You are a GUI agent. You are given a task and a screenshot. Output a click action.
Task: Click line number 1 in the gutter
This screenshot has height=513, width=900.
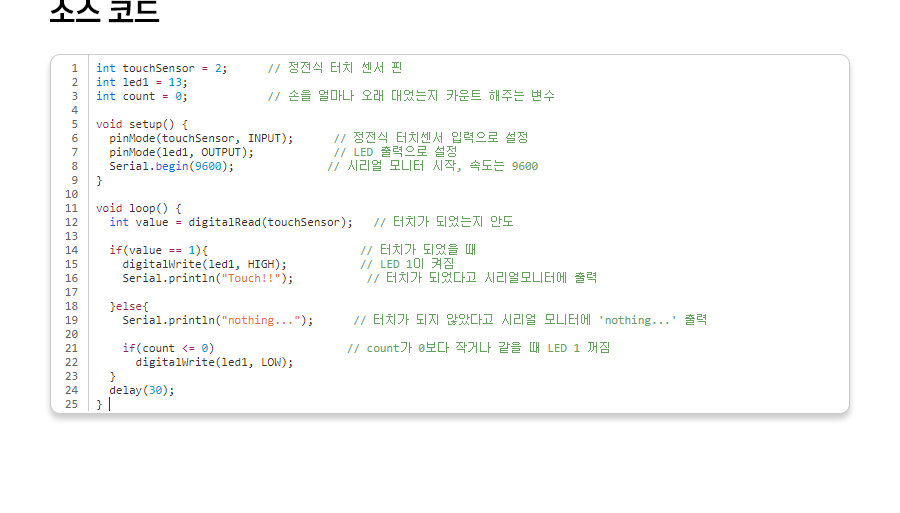click(x=74, y=68)
